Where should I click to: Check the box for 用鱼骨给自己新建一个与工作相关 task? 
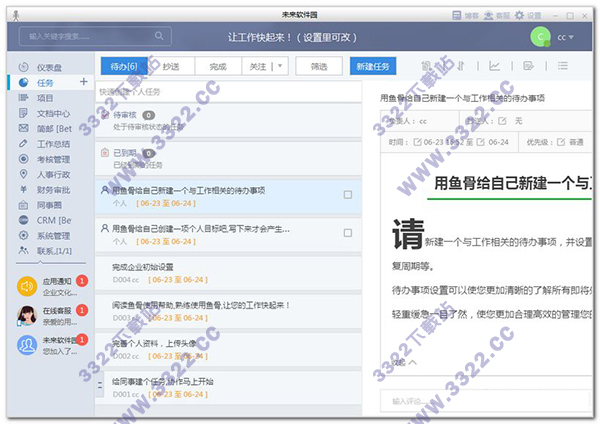click(347, 195)
